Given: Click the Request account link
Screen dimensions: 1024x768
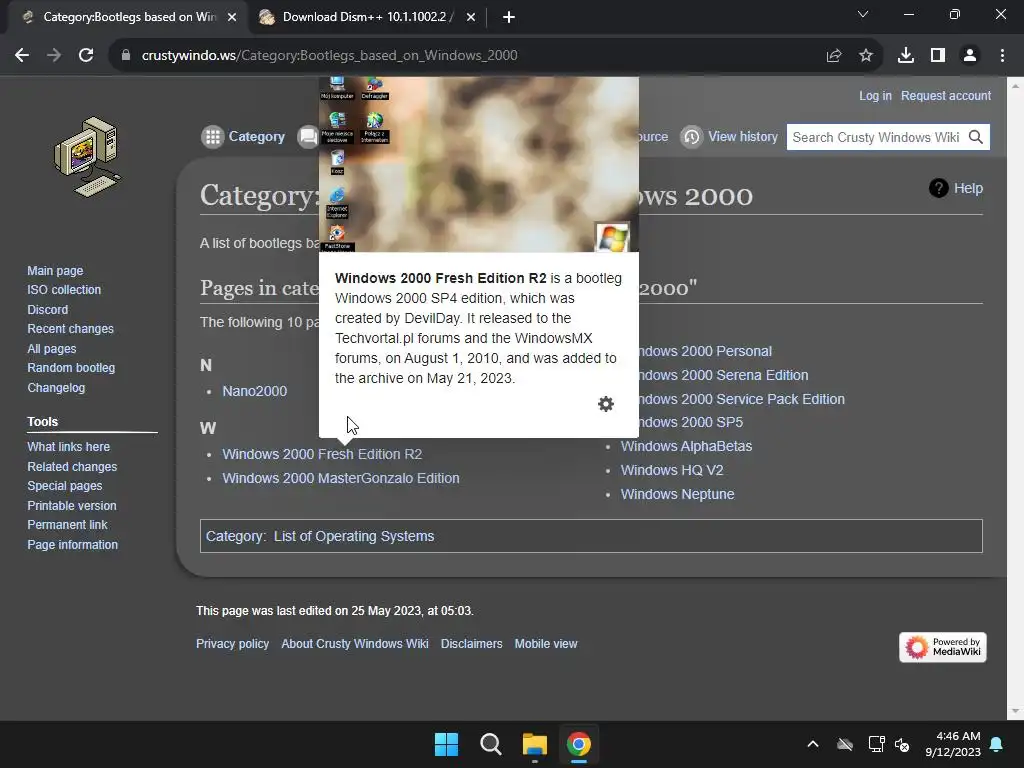Looking at the screenshot, I should (946, 96).
